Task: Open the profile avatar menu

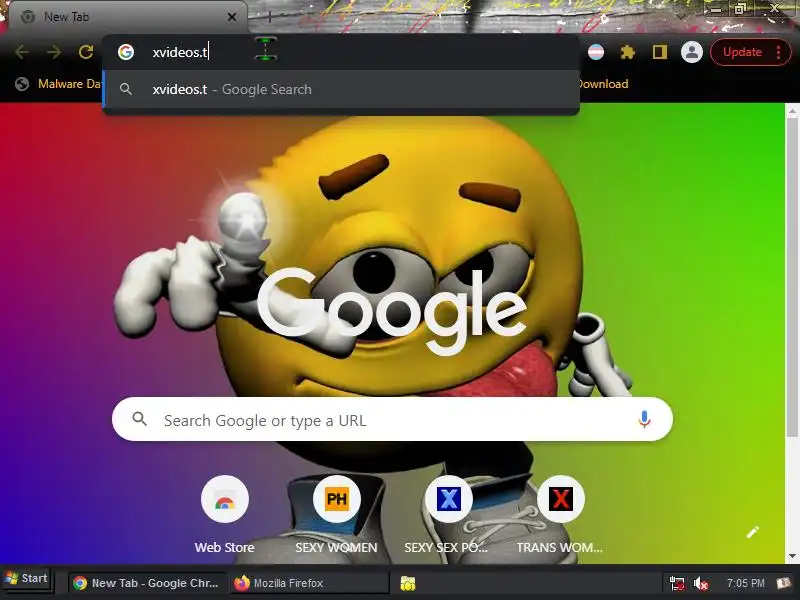Action: [x=692, y=52]
